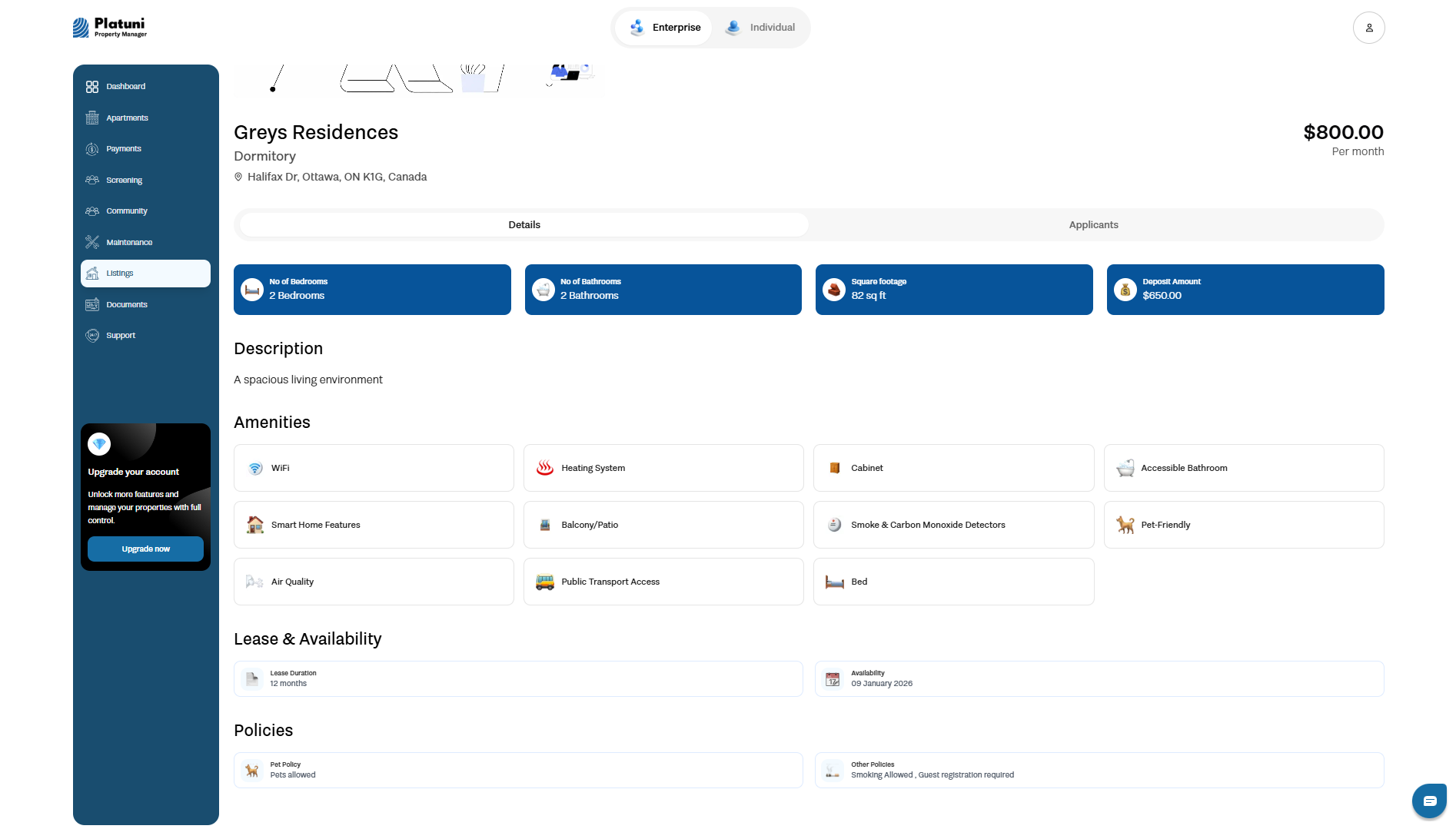Click the bathrooms bathtub icon

click(544, 290)
